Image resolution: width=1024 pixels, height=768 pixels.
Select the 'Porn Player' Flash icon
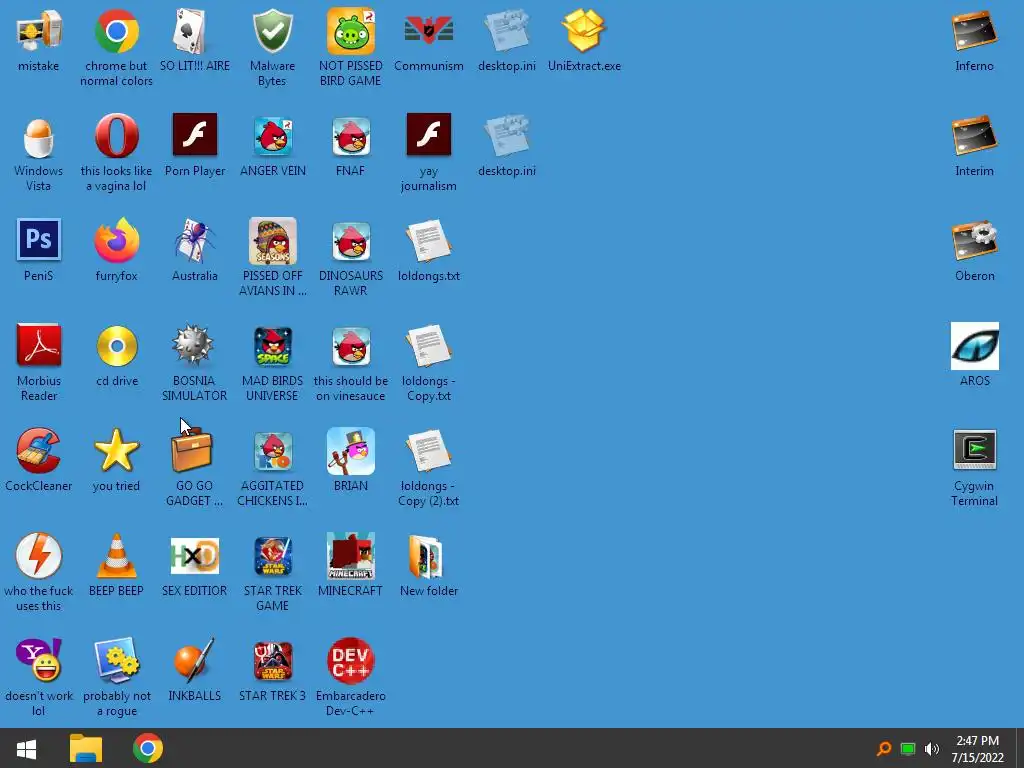[194, 136]
